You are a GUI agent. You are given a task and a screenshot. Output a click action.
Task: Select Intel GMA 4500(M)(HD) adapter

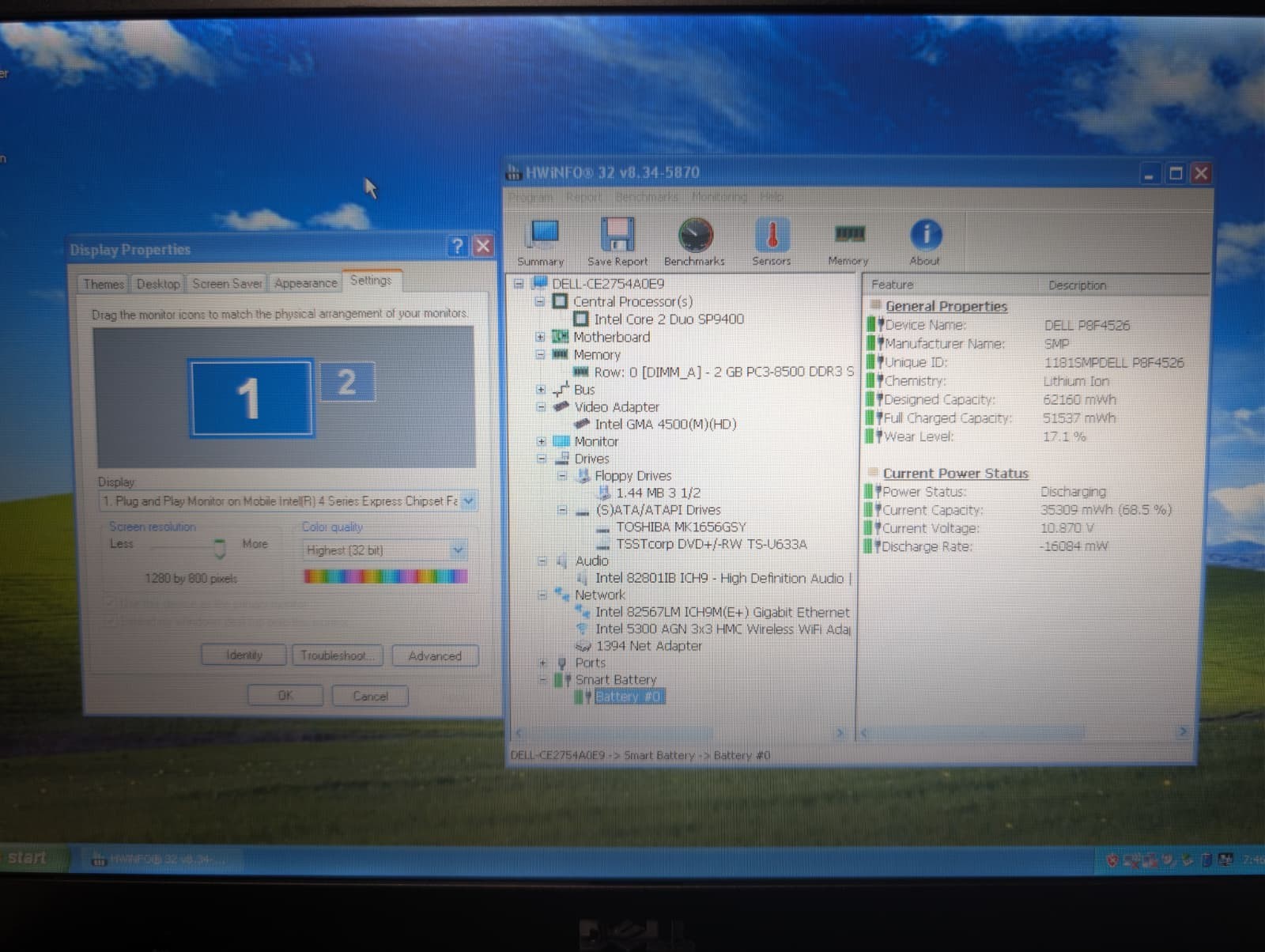666,424
